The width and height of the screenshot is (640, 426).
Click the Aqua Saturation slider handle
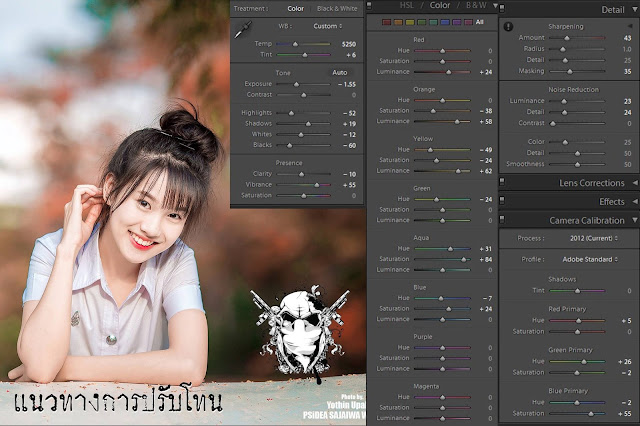tap(464, 260)
